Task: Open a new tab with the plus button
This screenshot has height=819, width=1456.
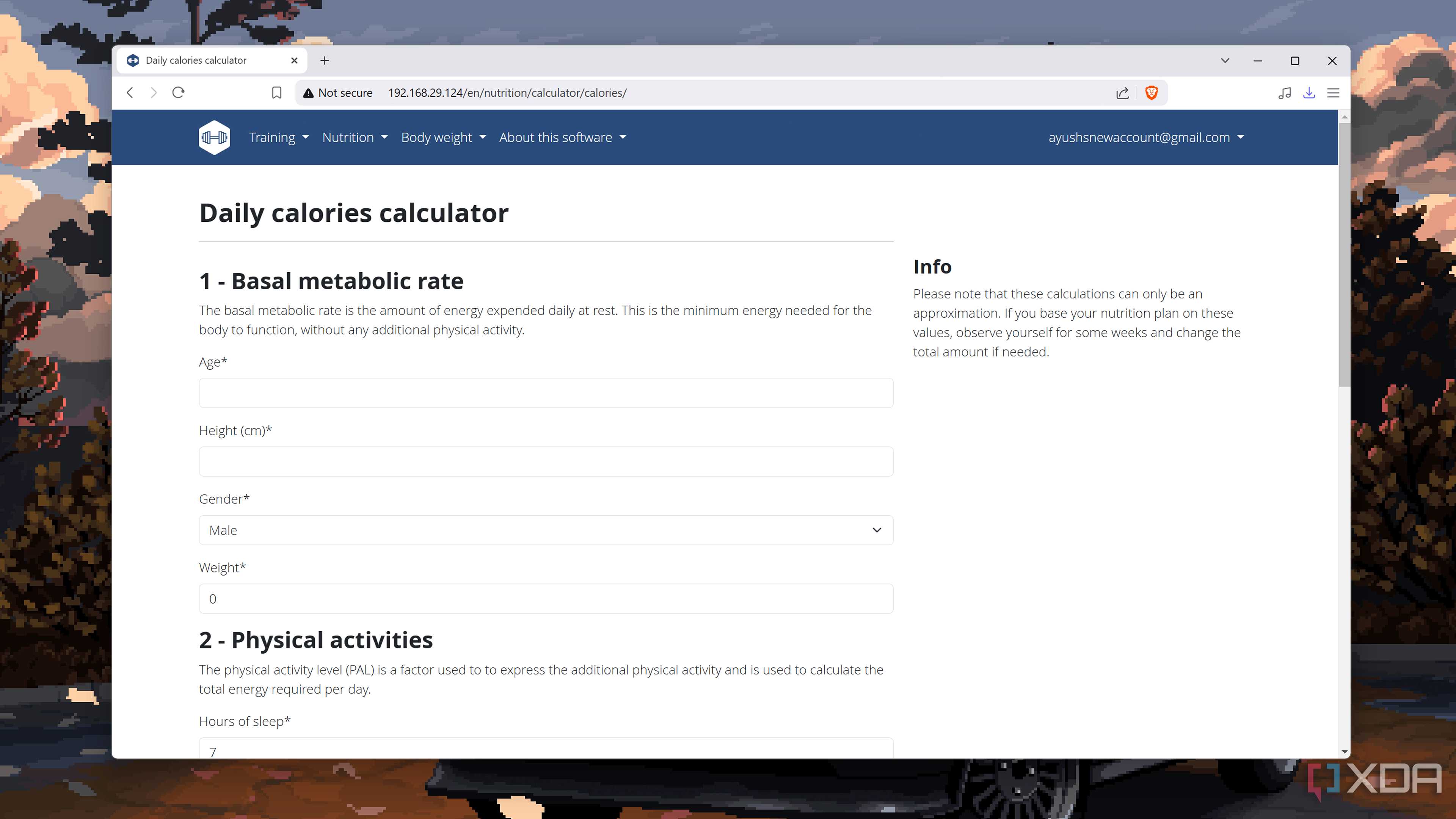Action: [325, 61]
